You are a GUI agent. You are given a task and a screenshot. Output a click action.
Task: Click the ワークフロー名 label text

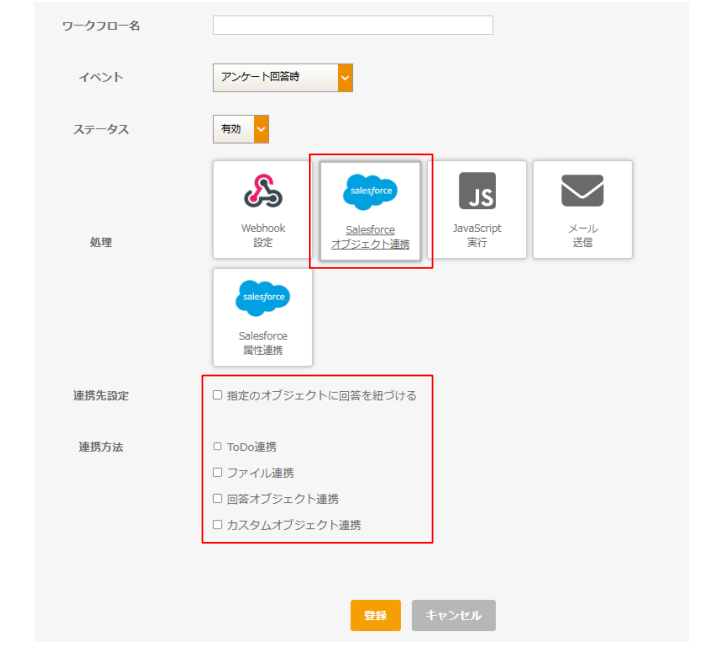tap(101, 26)
